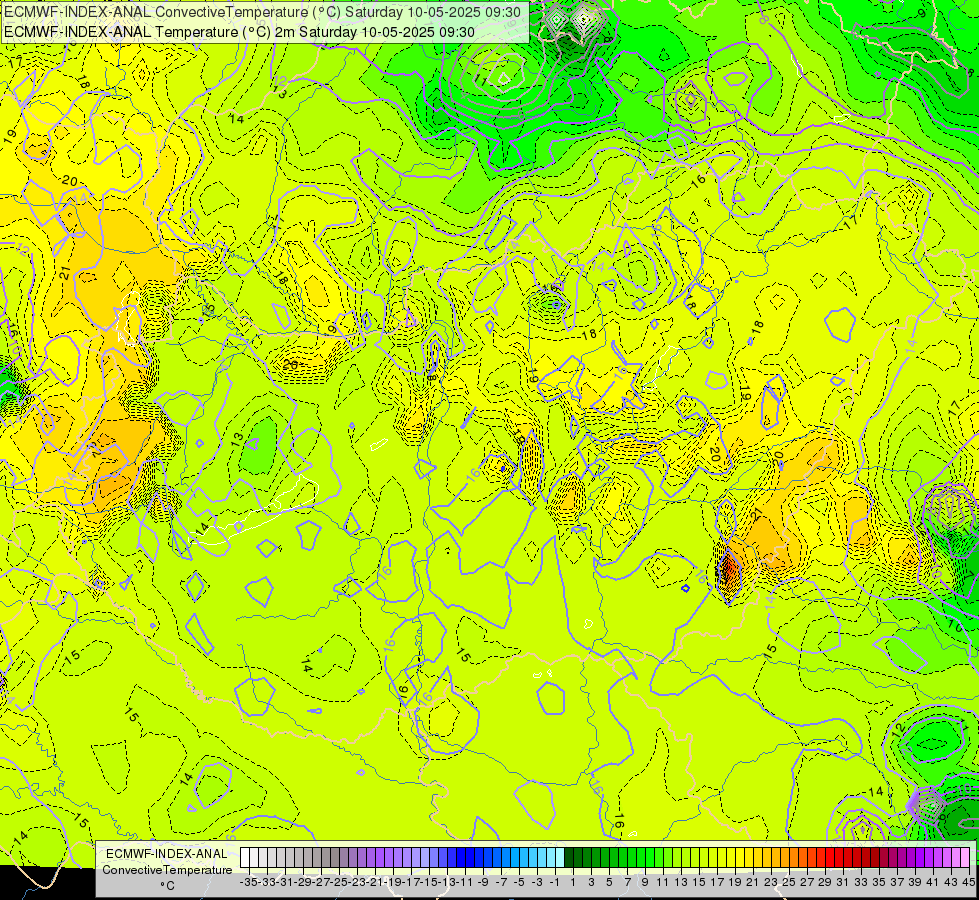Click the legend scale value 43
Image resolution: width=979 pixels, height=900 pixels.
[x=951, y=883]
